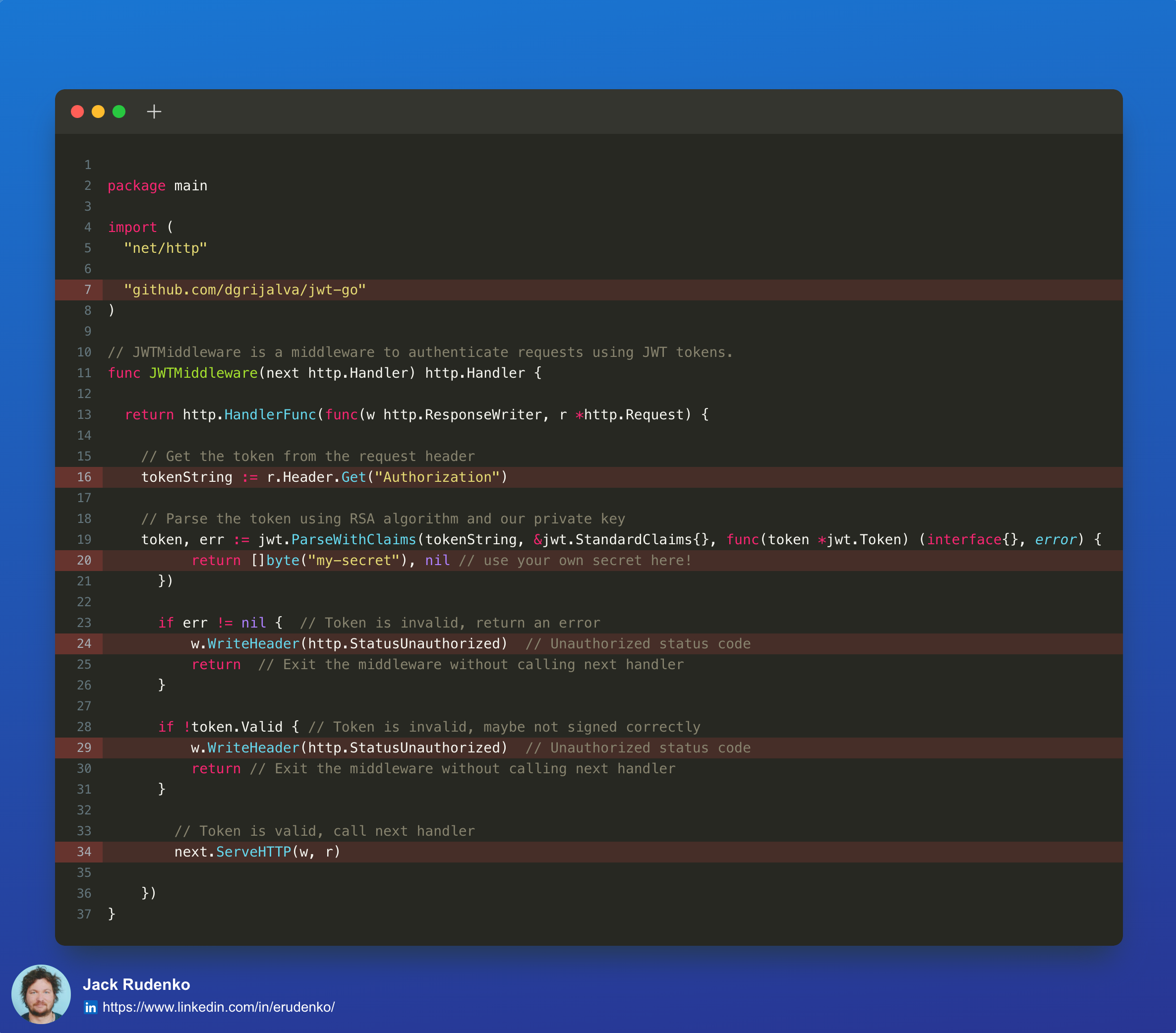The width and height of the screenshot is (1176, 1033).
Task: Click the comment "Token is valid, call next handler"
Action: [x=325, y=831]
